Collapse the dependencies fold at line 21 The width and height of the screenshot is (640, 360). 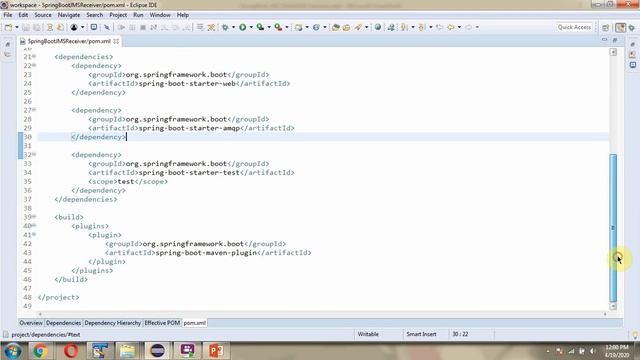34,56
